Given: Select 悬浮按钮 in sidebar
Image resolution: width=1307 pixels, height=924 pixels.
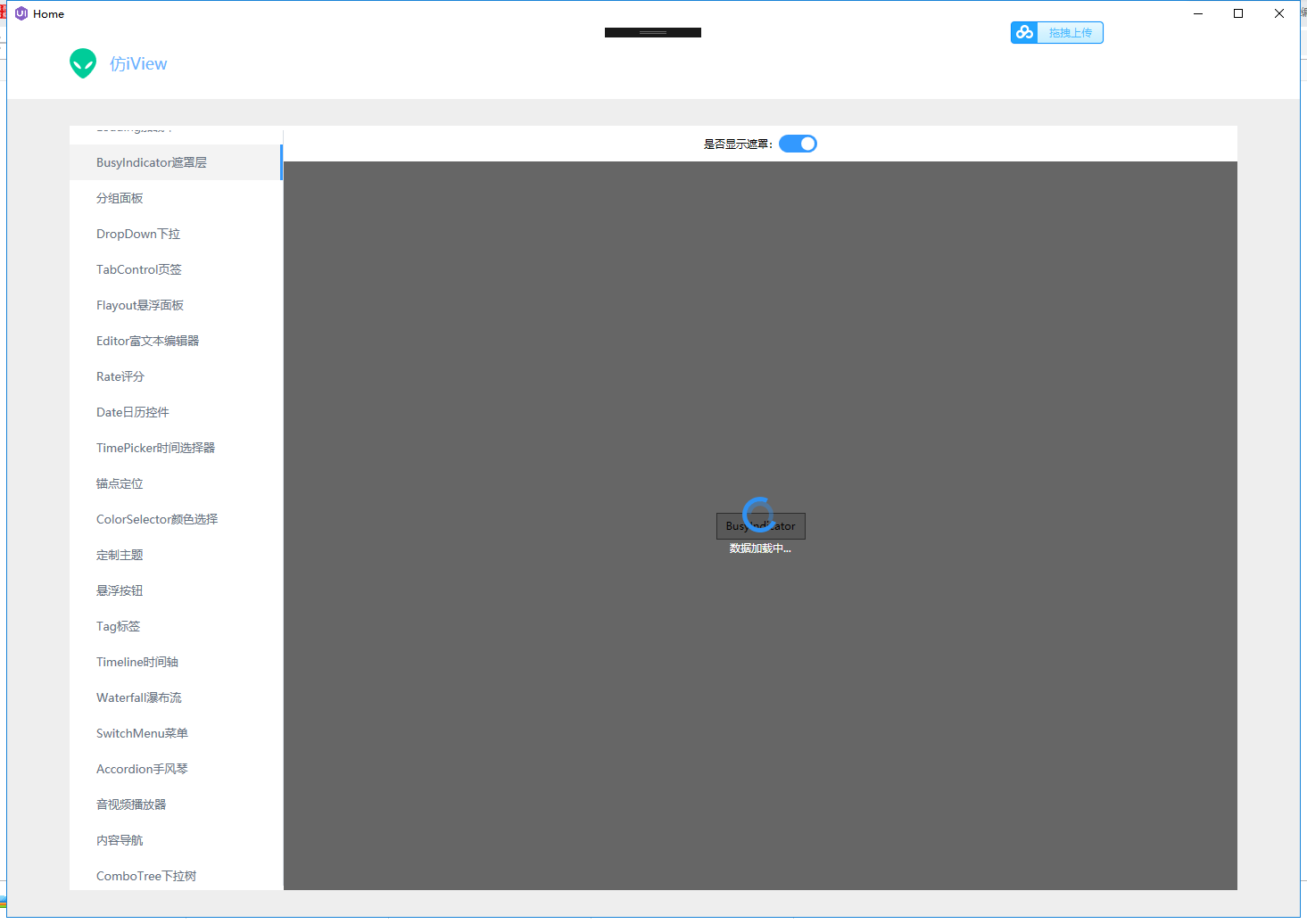Looking at the screenshot, I should [176, 590].
